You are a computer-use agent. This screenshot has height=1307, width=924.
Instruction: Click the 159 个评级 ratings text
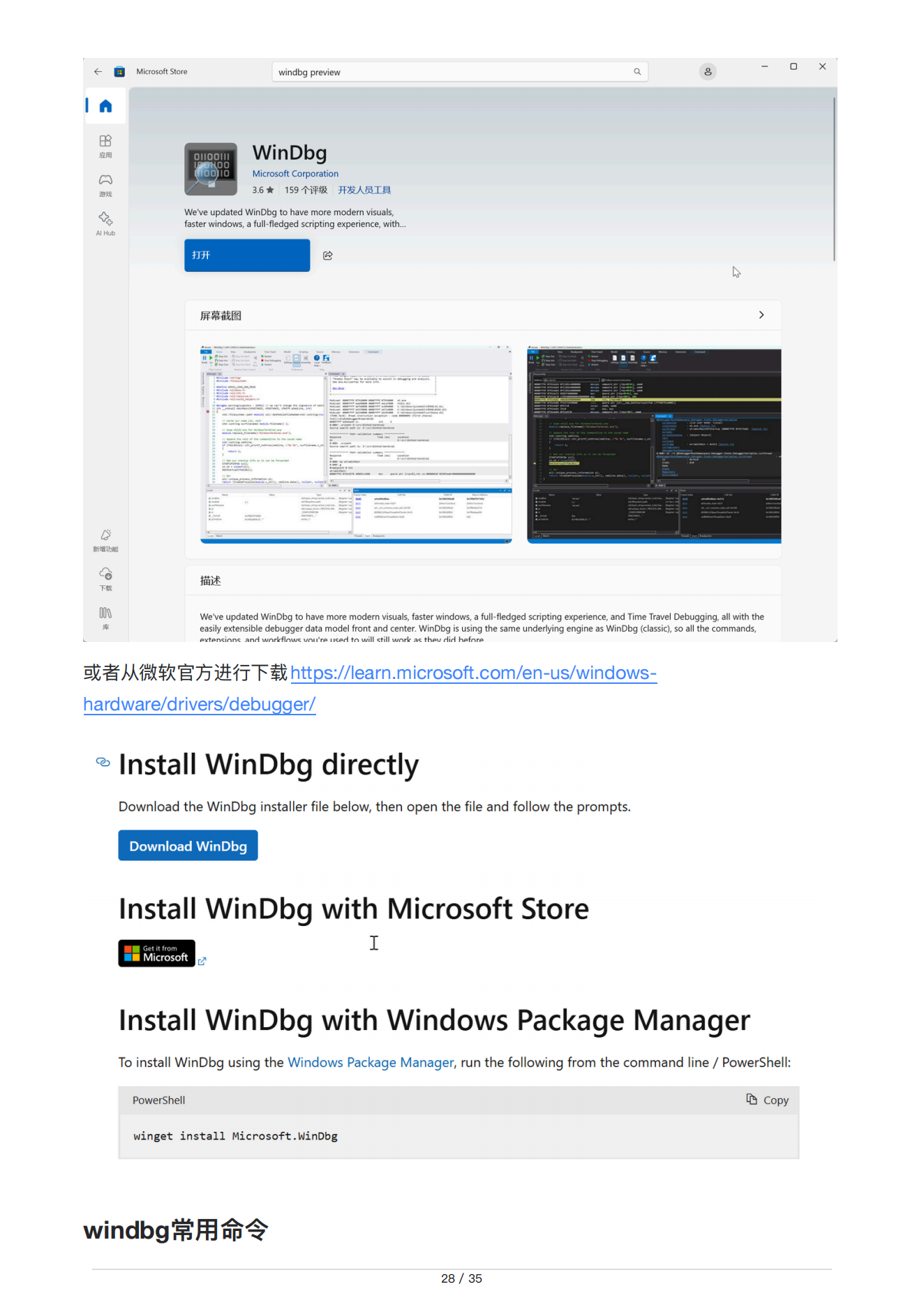point(306,191)
